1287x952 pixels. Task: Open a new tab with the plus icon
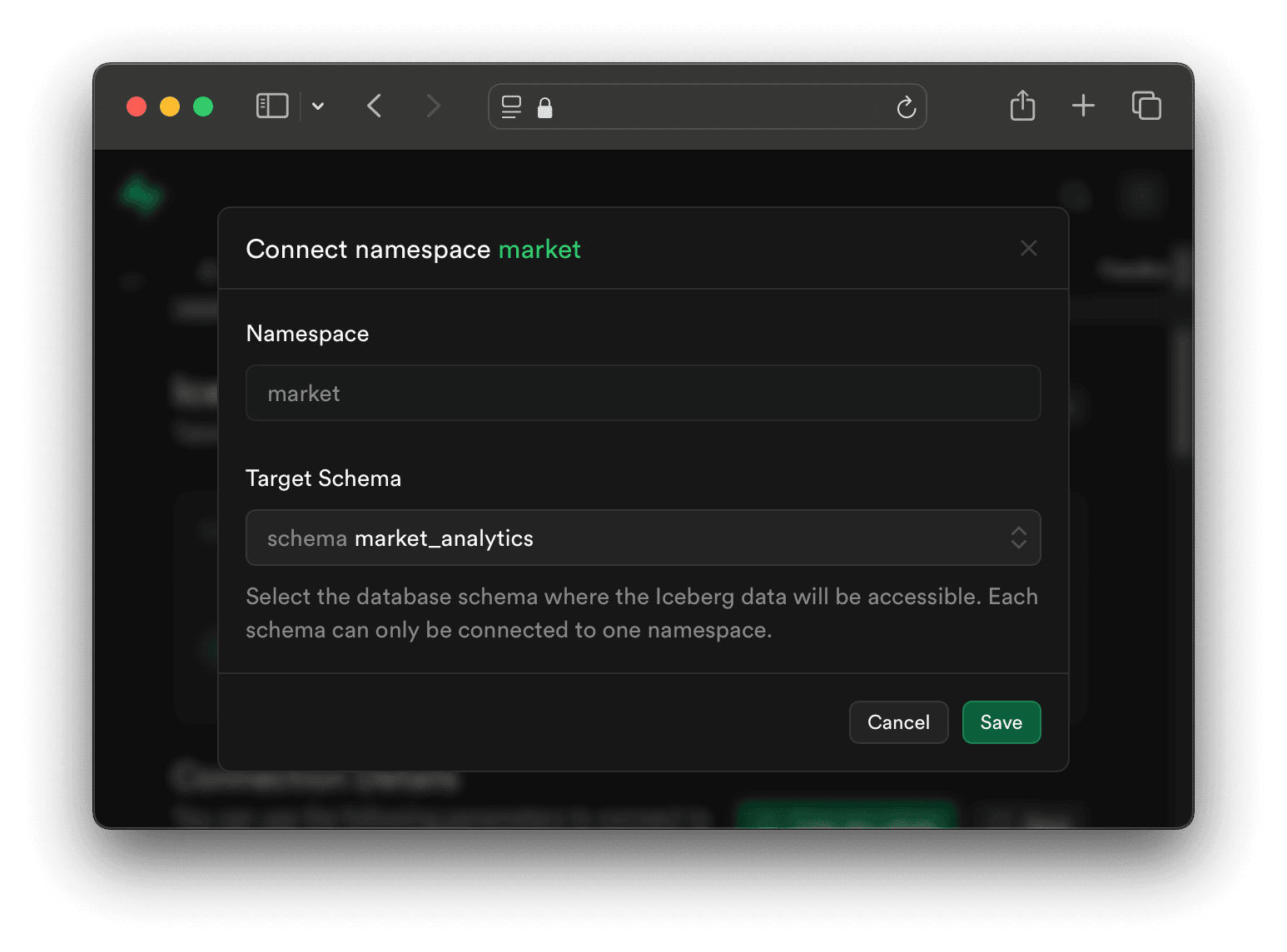(x=1083, y=107)
